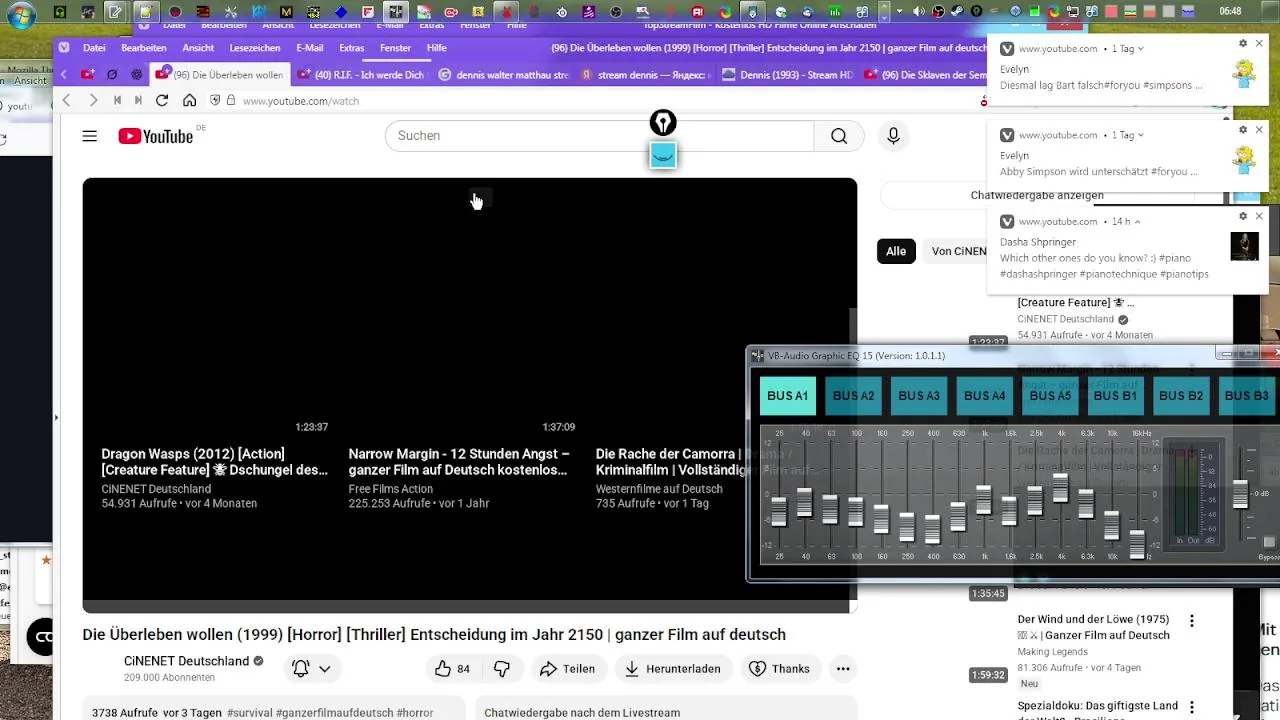Select BUS A2 in the Graphic EQ

click(x=853, y=396)
